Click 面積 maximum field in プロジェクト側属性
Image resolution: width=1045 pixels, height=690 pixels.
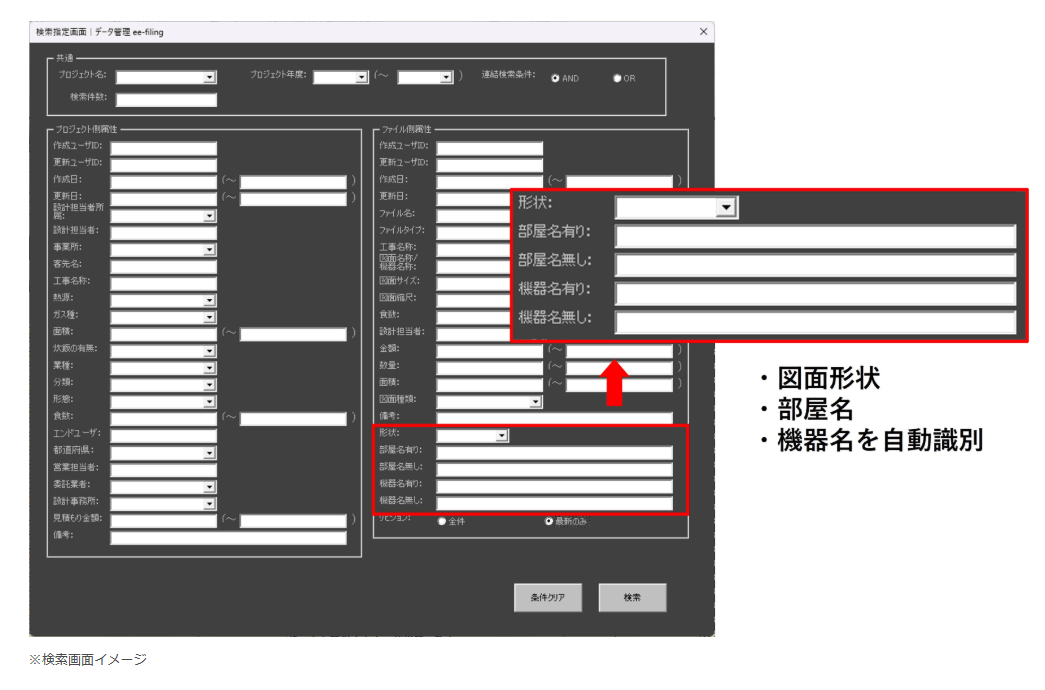click(293, 334)
